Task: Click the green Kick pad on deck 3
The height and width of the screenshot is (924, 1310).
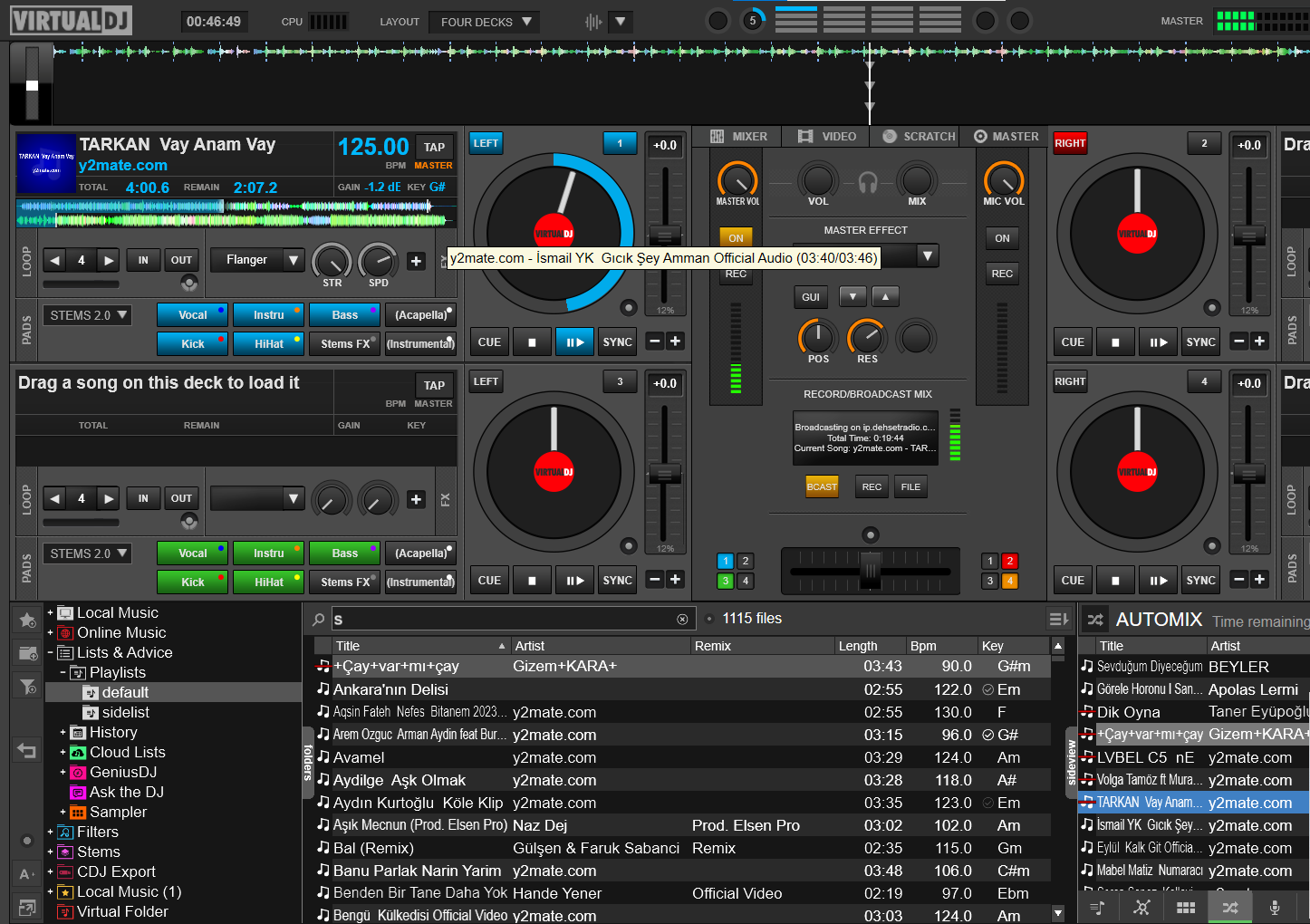Action: 192,582
